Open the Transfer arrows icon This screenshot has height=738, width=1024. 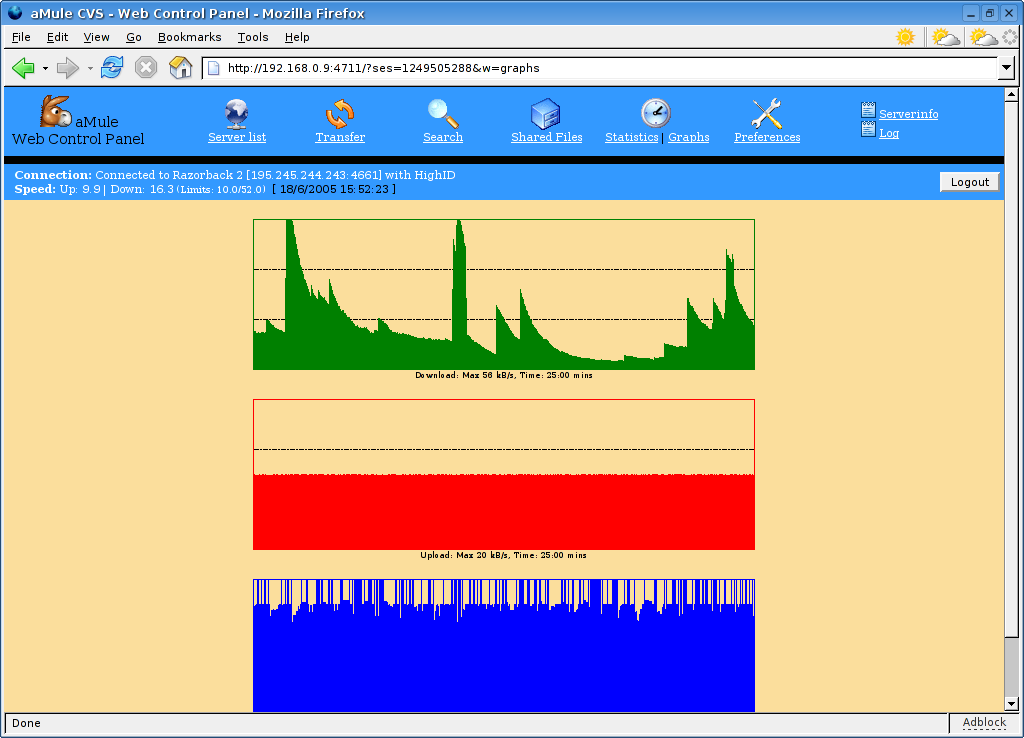(x=340, y=113)
